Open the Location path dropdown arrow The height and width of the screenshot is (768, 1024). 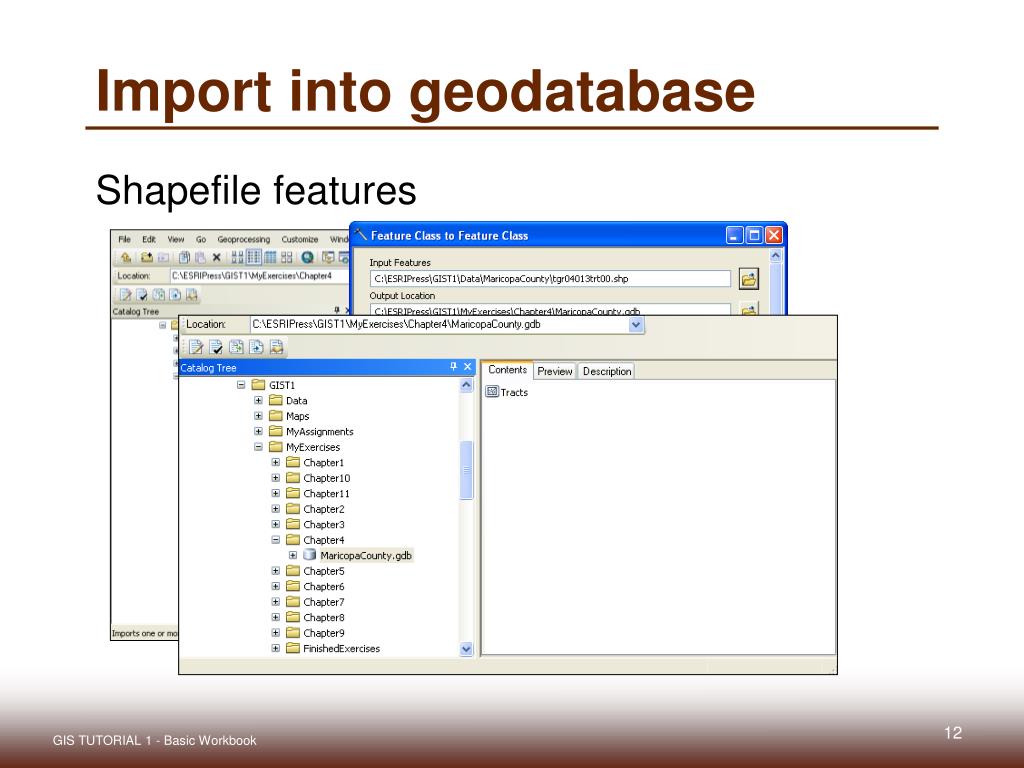tap(636, 325)
